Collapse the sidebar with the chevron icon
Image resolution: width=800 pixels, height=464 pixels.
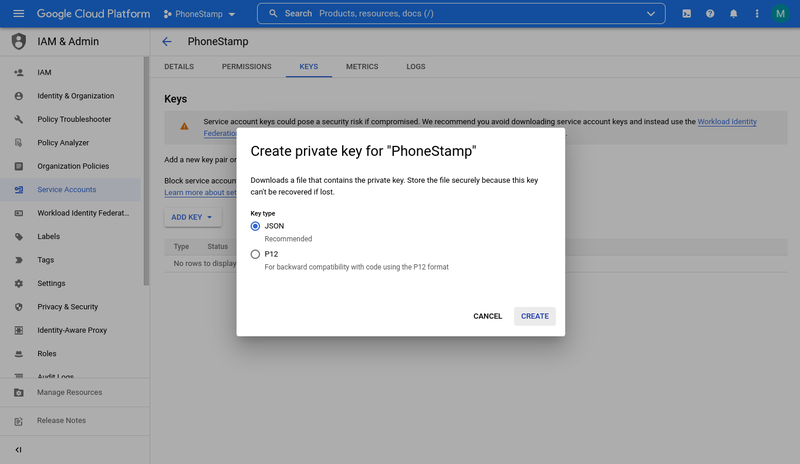[18, 450]
